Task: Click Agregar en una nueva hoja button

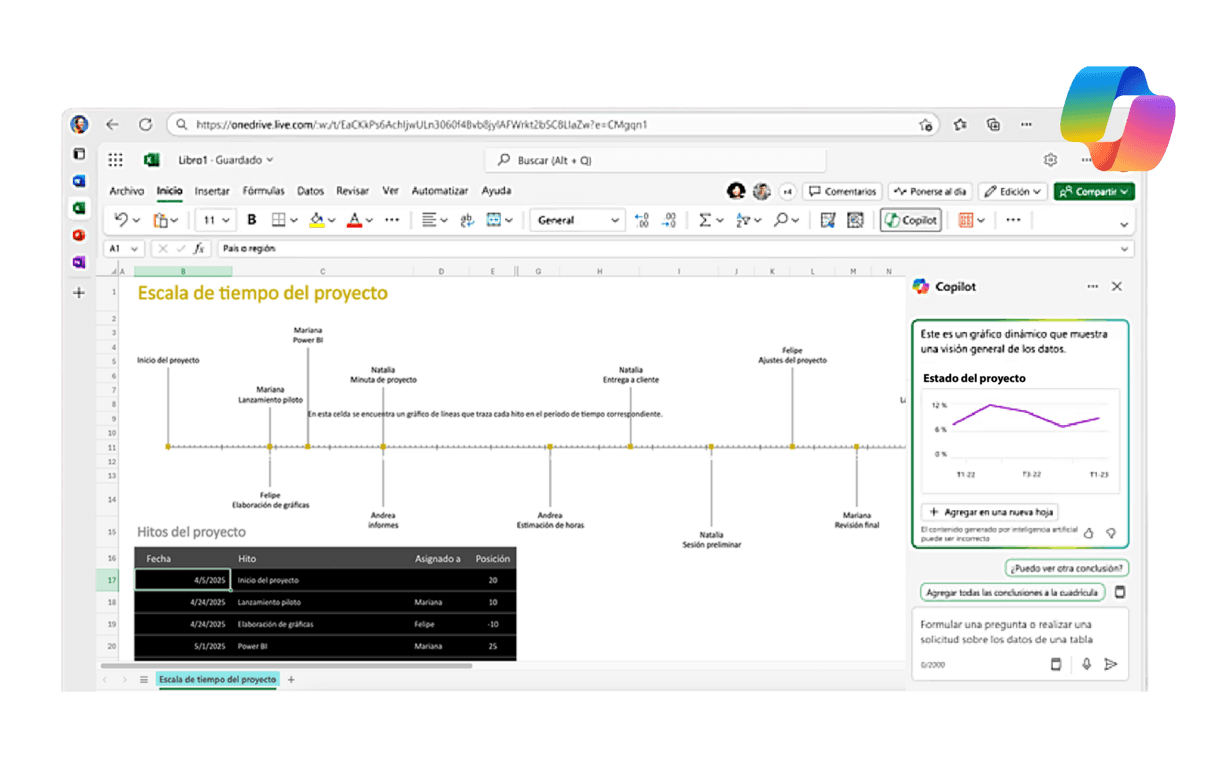Action: [988, 511]
